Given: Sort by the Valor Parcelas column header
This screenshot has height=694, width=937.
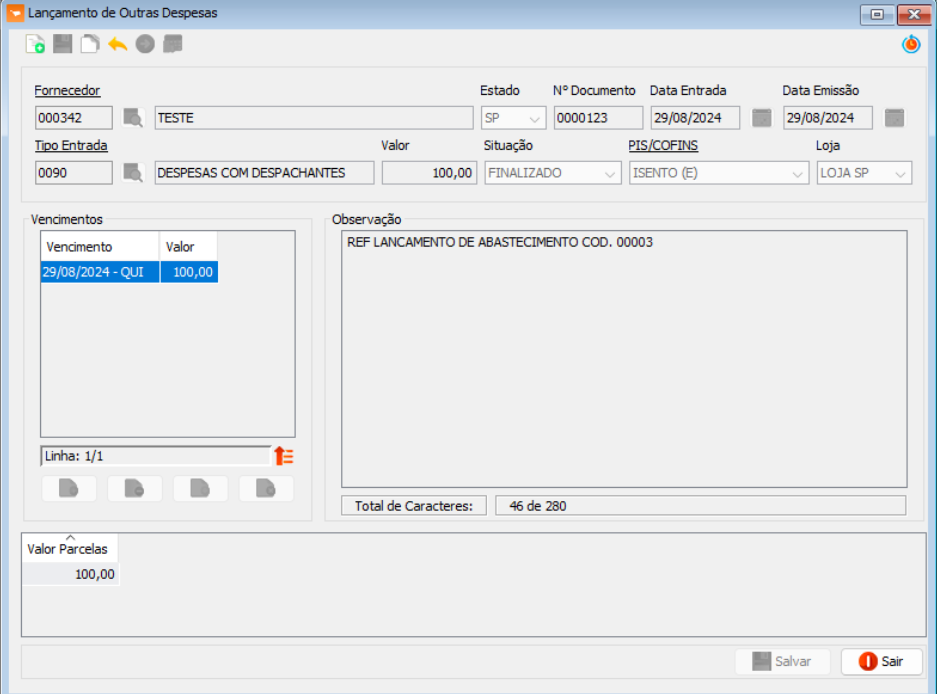Looking at the screenshot, I should [x=70, y=548].
